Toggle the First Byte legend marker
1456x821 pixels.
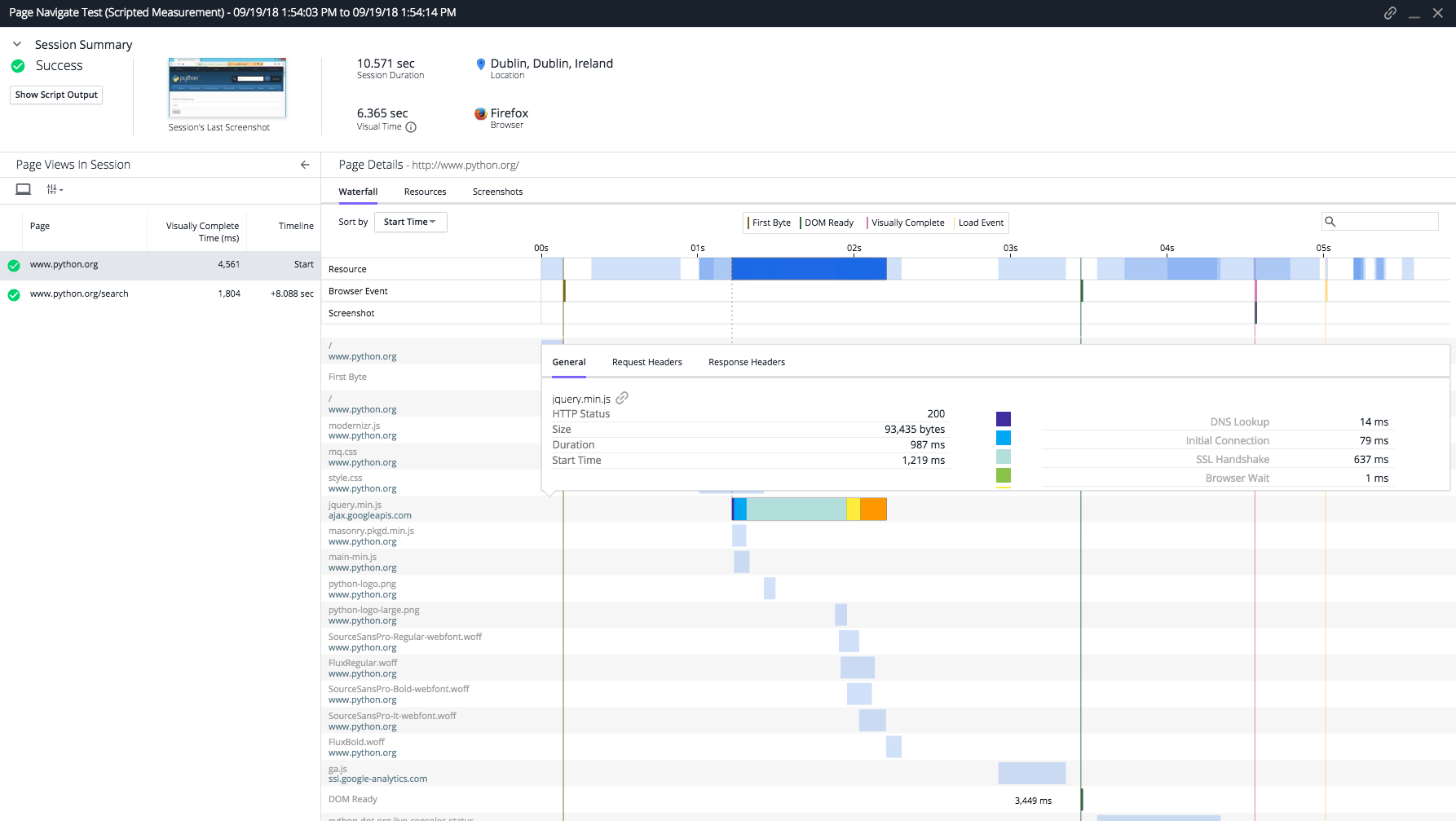pos(770,223)
